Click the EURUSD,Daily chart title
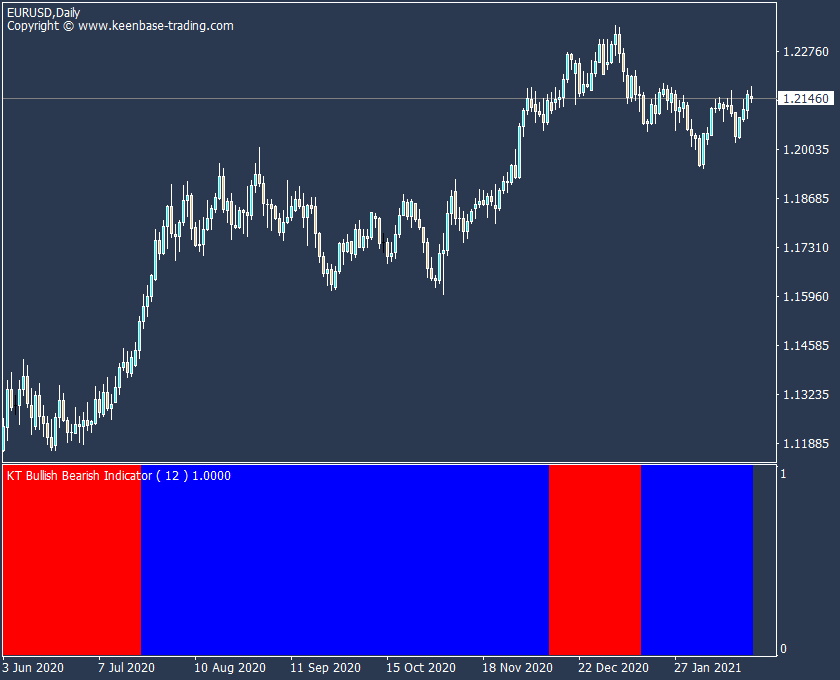 [x=43, y=12]
